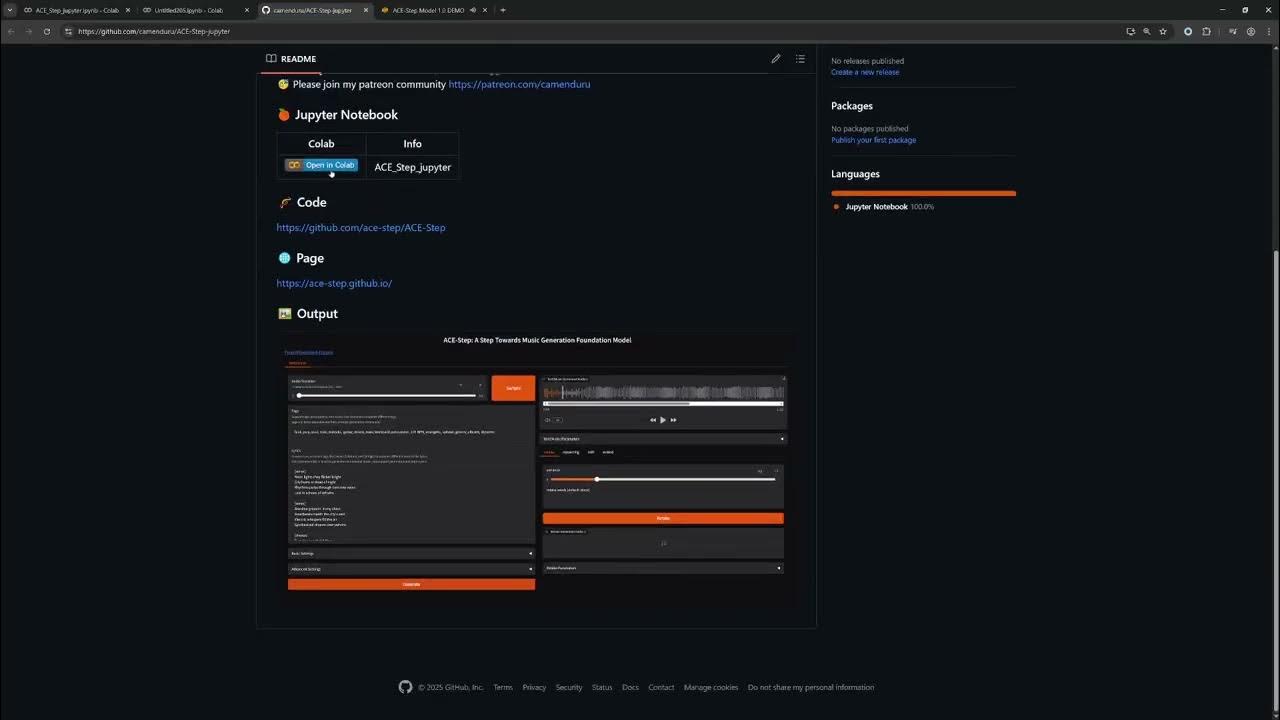Open Terms footer link
The image size is (1280, 720).
503,687
